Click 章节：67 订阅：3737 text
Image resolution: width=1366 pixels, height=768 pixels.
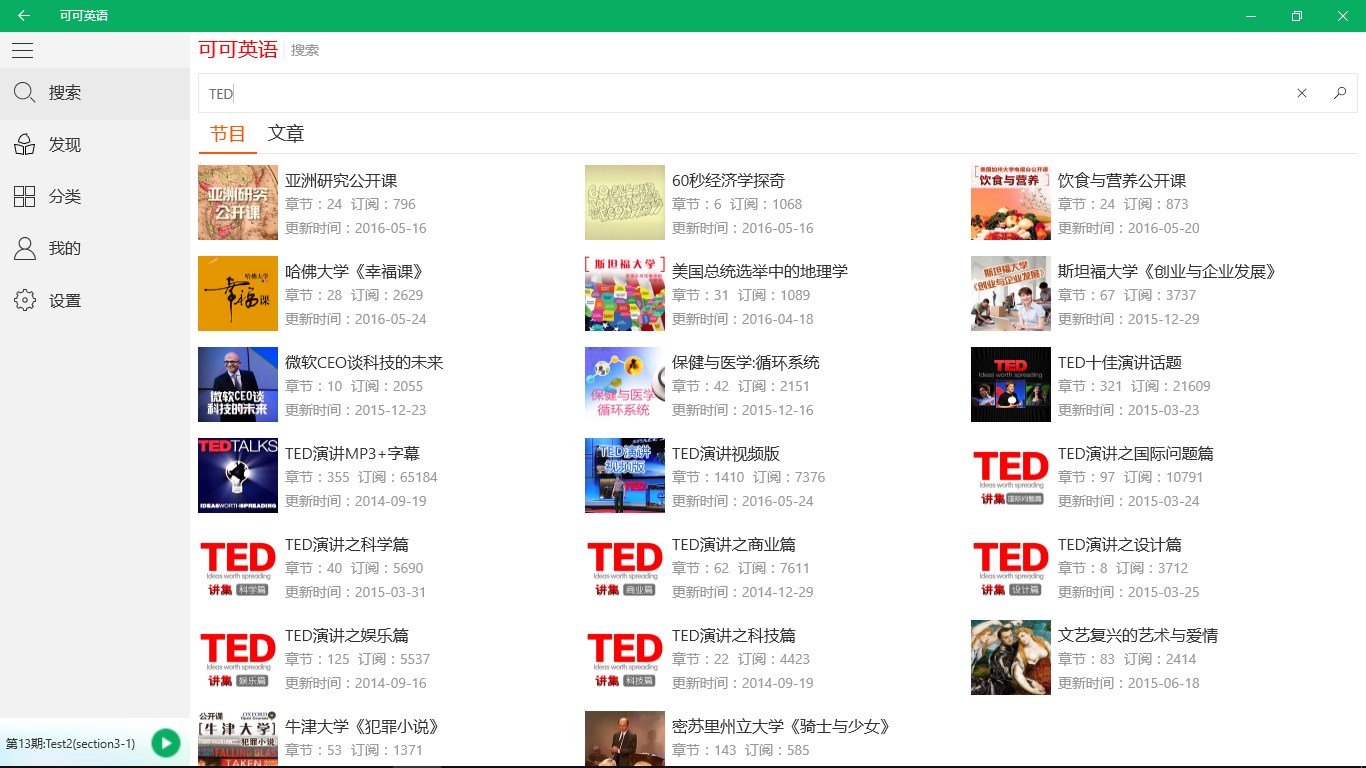pyautogui.click(x=1127, y=295)
